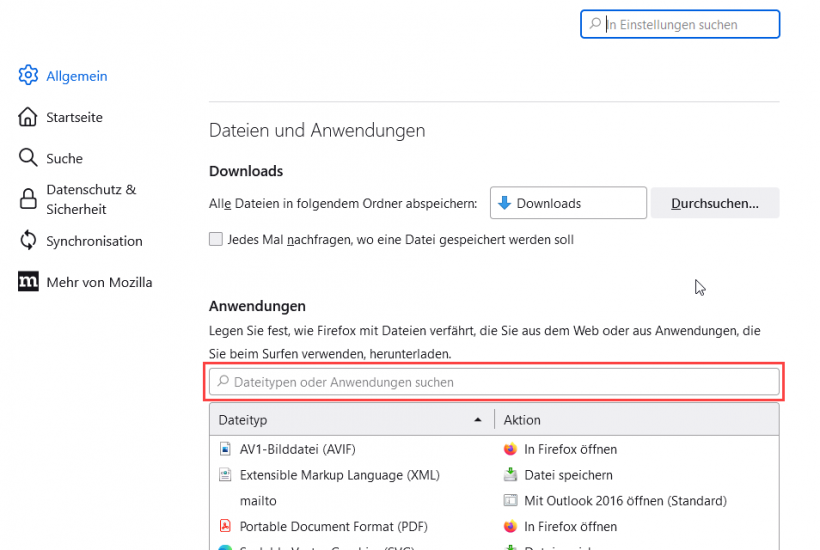This screenshot has height=550, width=820.
Task: Click 'Dateitypen oder Anwendungen suchen' field
Action: pyautogui.click(x=494, y=382)
